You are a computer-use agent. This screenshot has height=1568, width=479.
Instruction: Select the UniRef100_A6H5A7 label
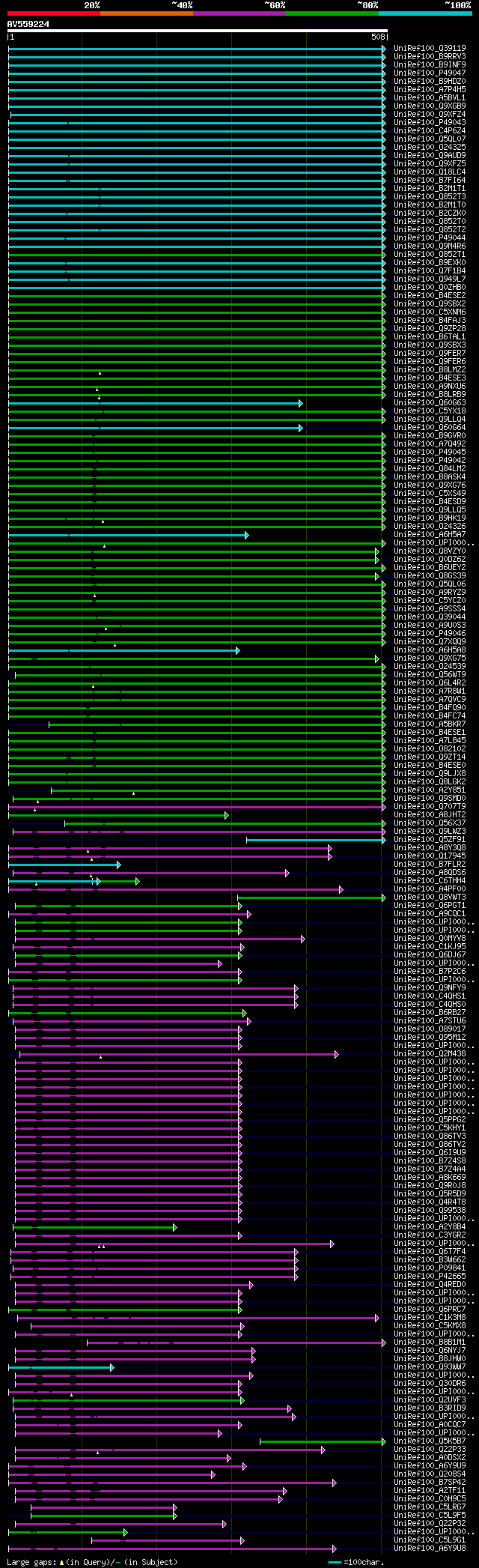pos(430,535)
